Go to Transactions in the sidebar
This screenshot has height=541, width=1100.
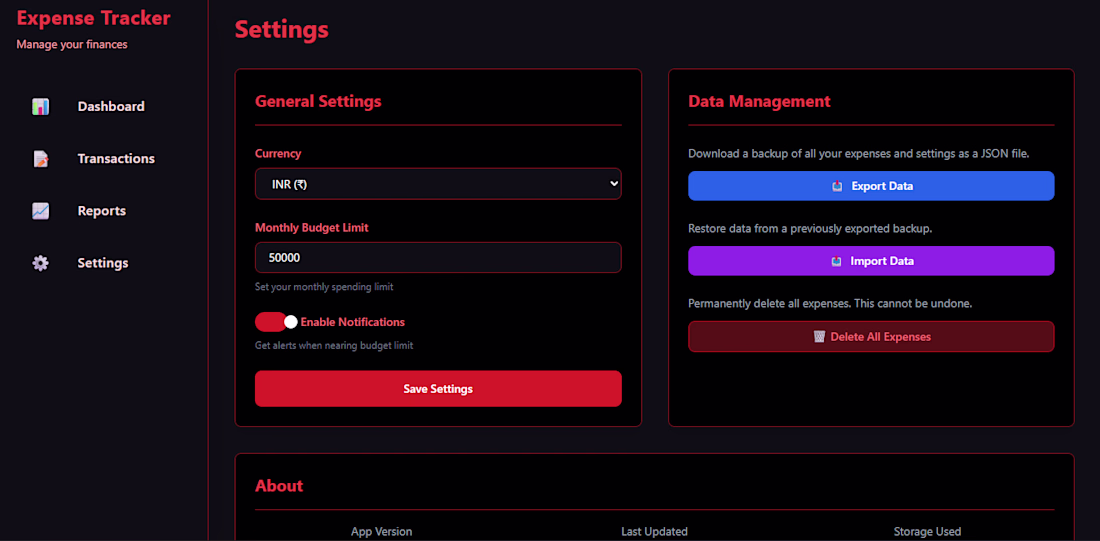coord(116,159)
